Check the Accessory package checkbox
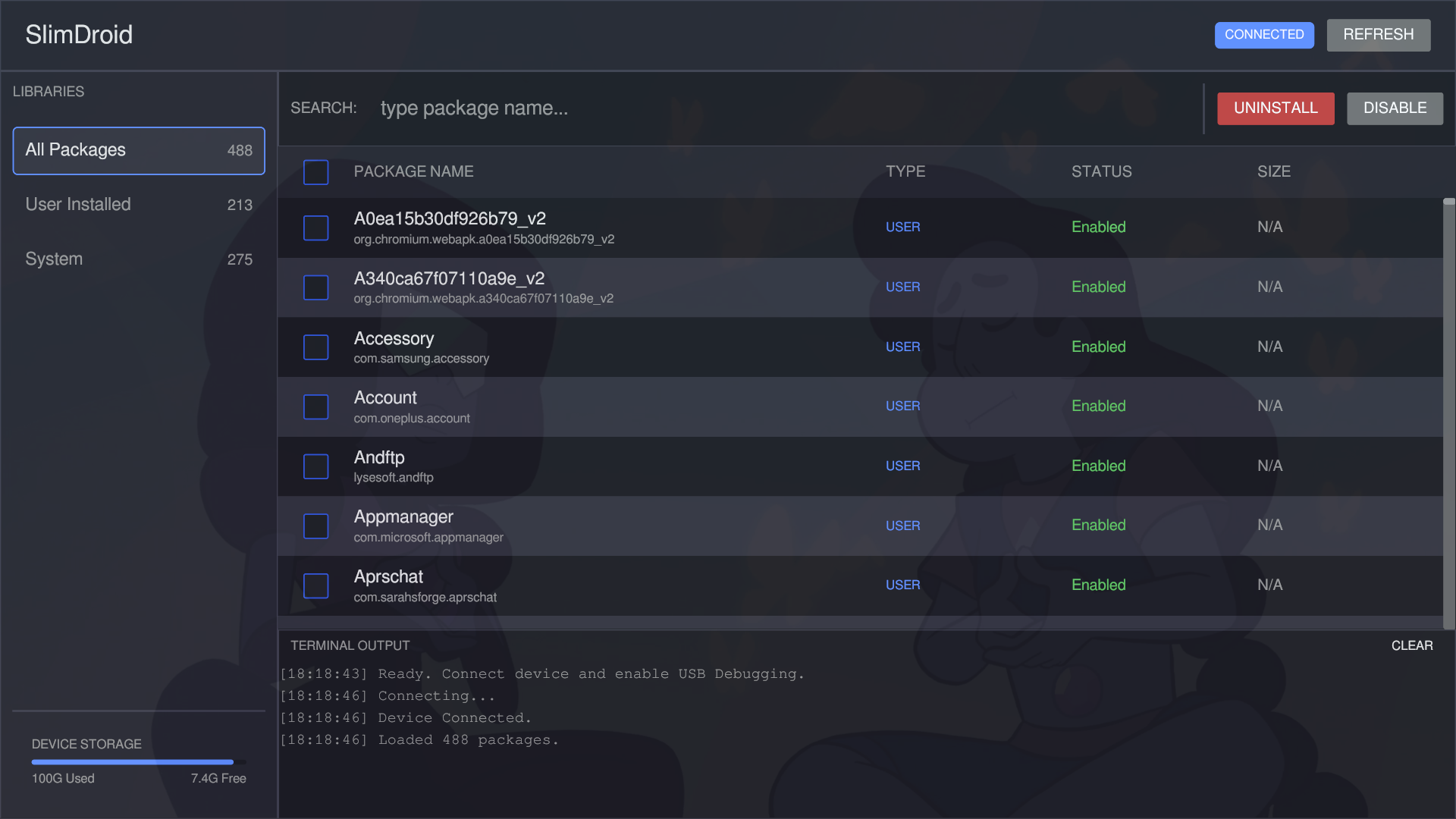The width and height of the screenshot is (1456, 819). tap(315, 347)
